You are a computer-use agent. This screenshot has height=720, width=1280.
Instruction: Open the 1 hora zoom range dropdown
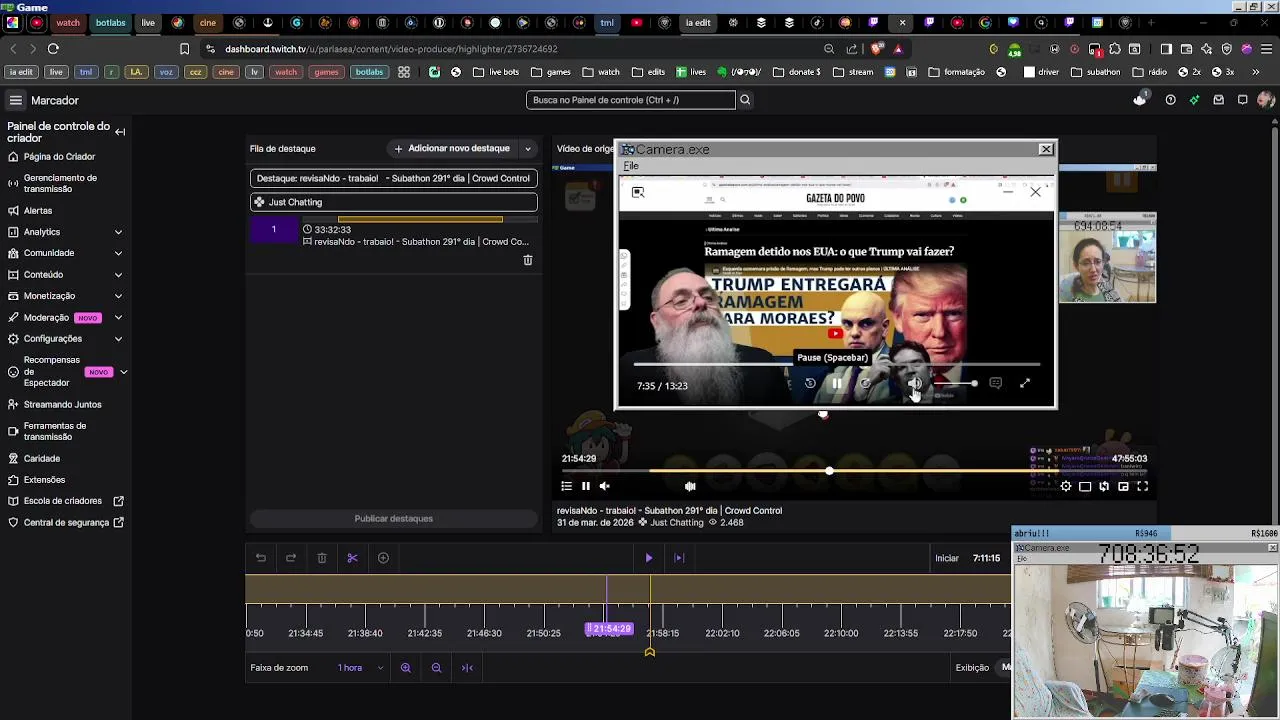[360, 668]
